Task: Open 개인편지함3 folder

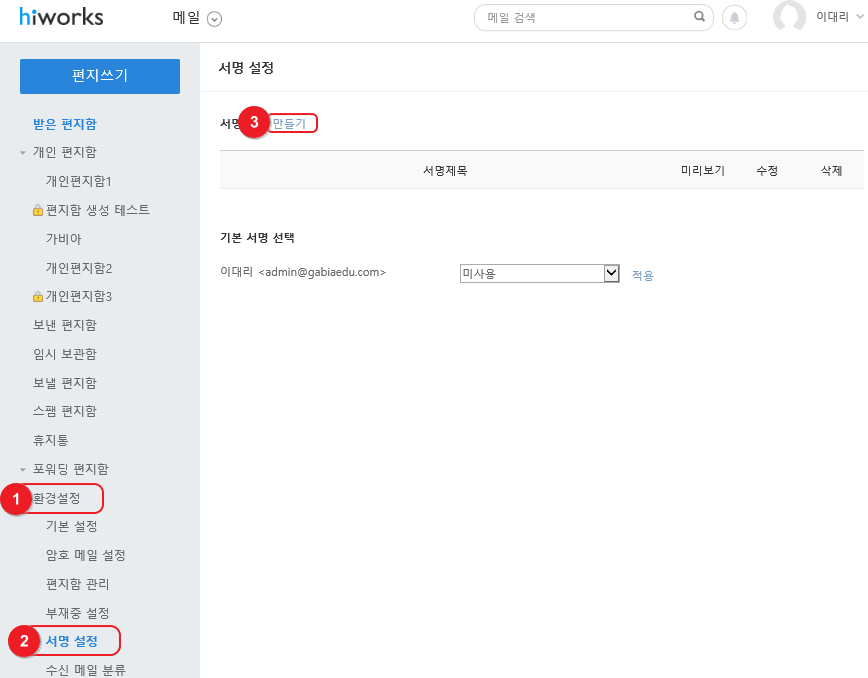Action: coord(79,296)
